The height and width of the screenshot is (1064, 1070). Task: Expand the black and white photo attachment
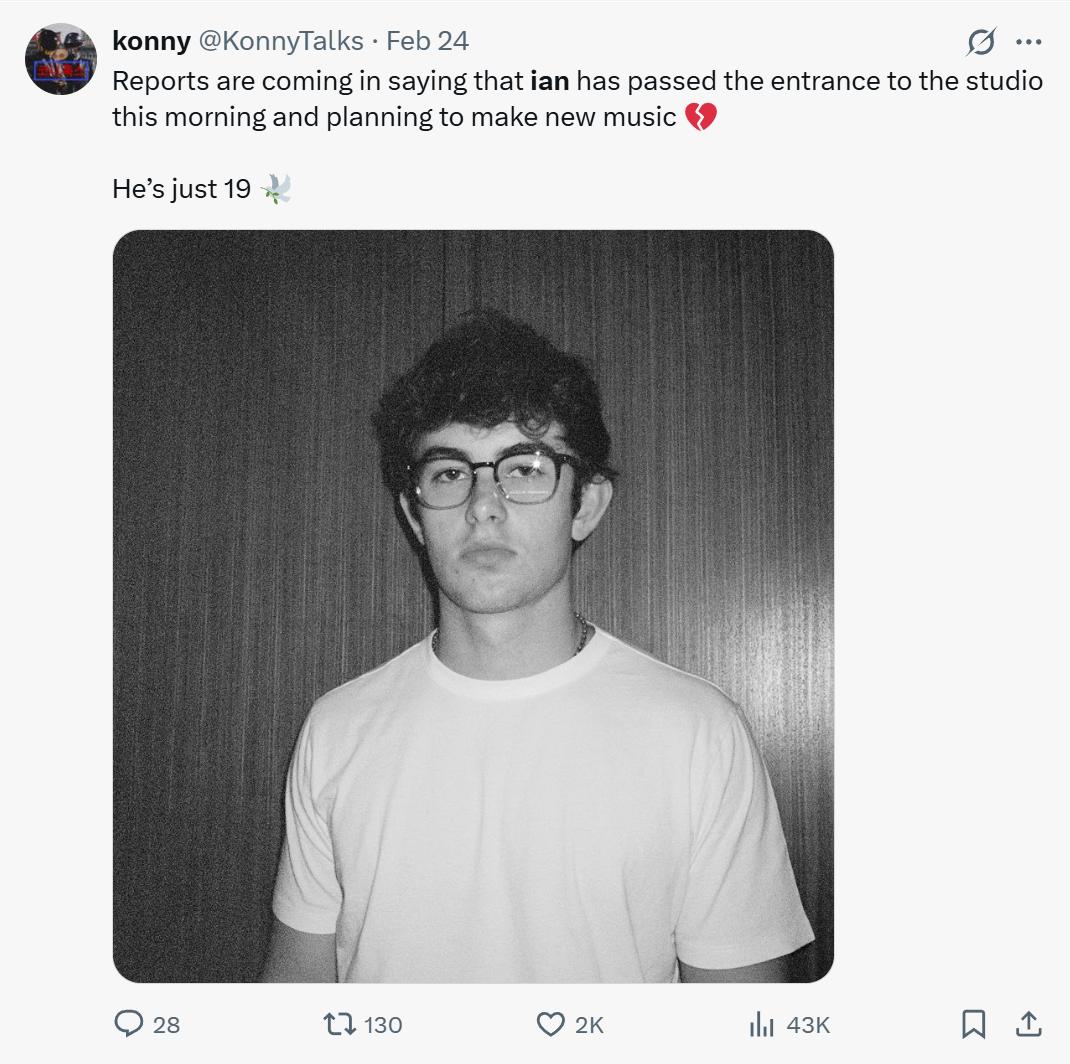(x=473, y=606)
